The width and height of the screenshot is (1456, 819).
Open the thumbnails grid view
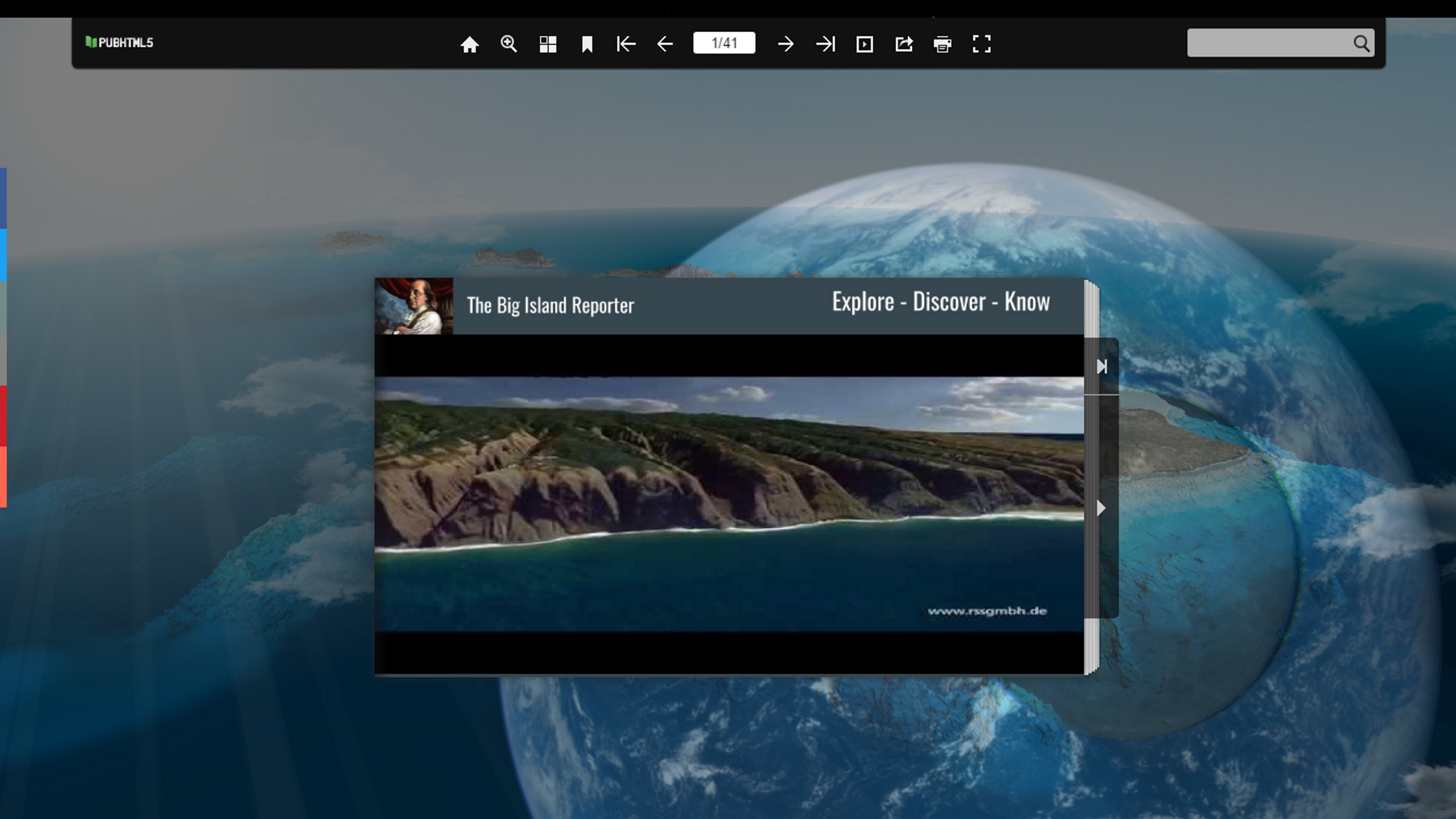click(548, 44)
